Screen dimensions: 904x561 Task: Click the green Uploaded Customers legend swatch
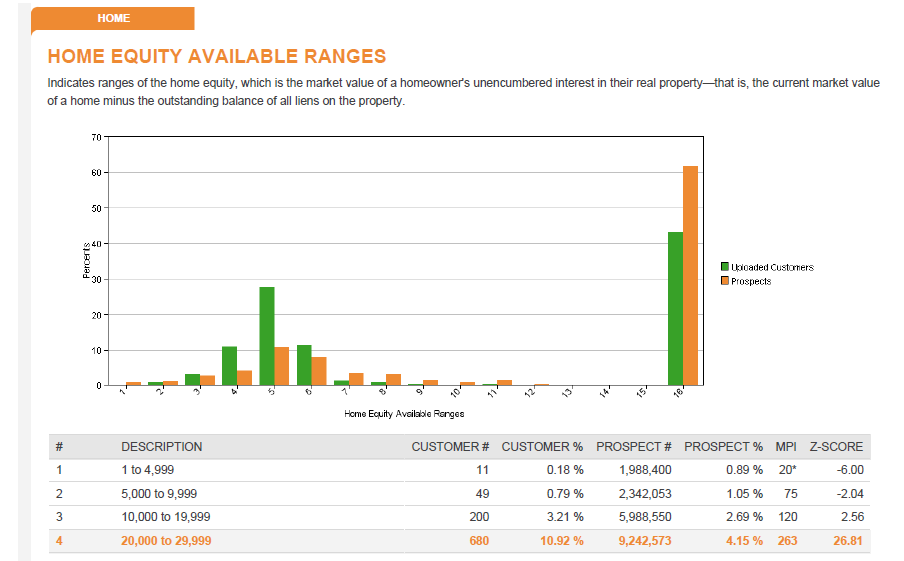725,266
